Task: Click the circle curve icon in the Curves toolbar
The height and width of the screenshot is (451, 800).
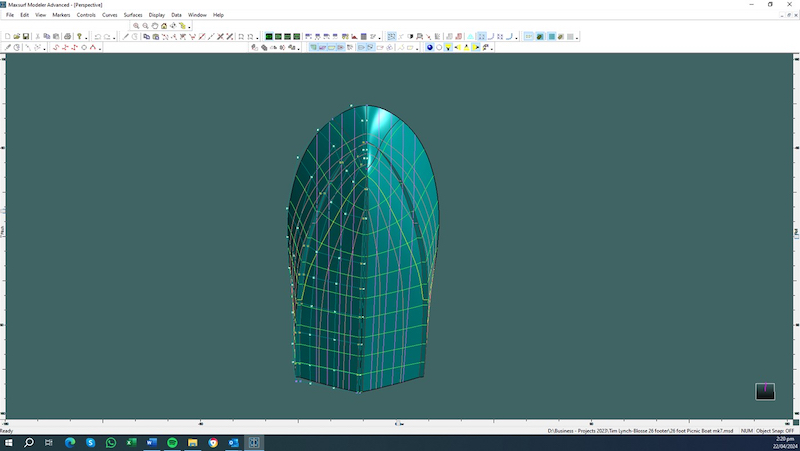Action: (x=84, y=47)
